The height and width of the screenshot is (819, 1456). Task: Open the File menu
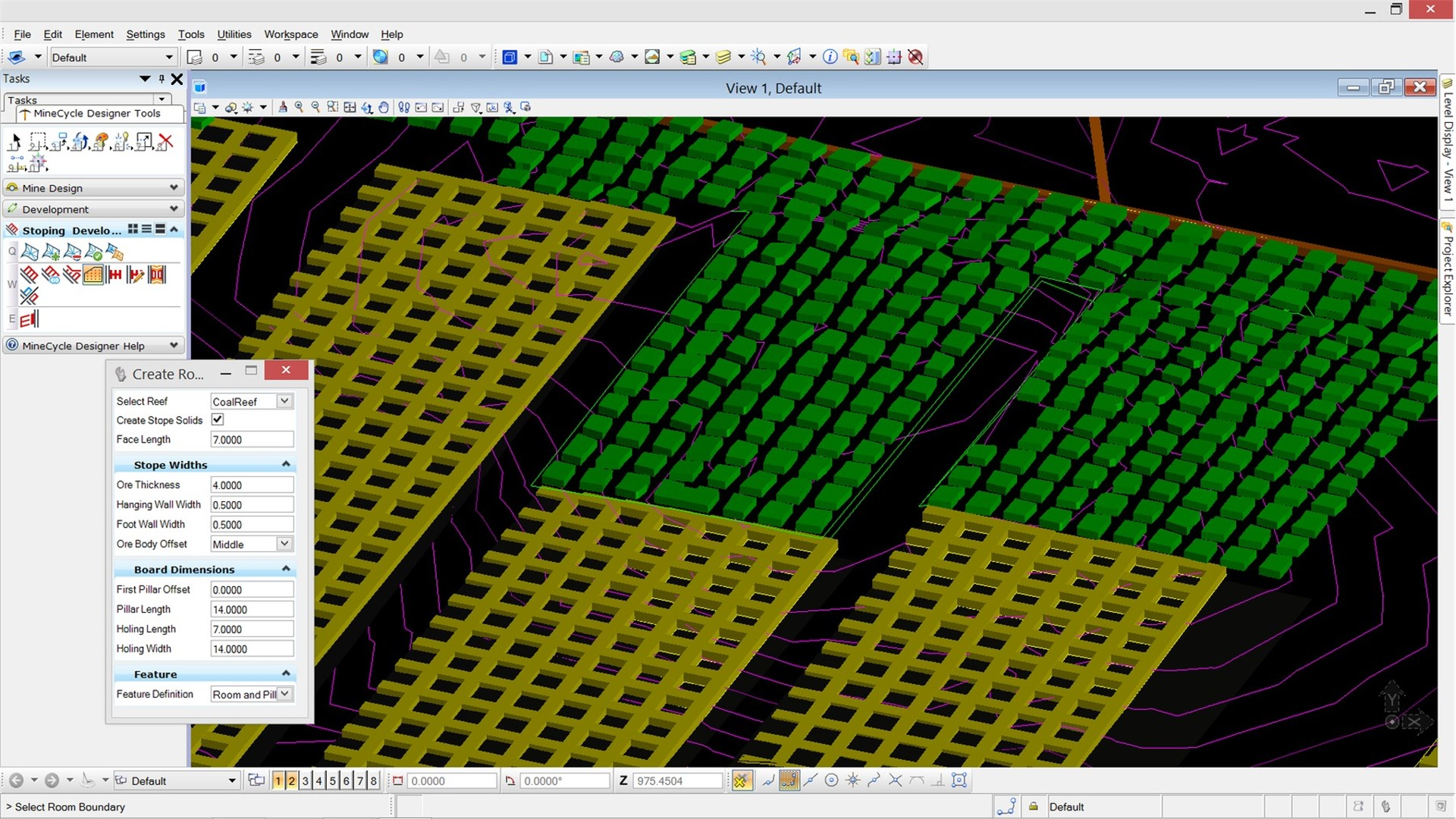tap(22, 34)
